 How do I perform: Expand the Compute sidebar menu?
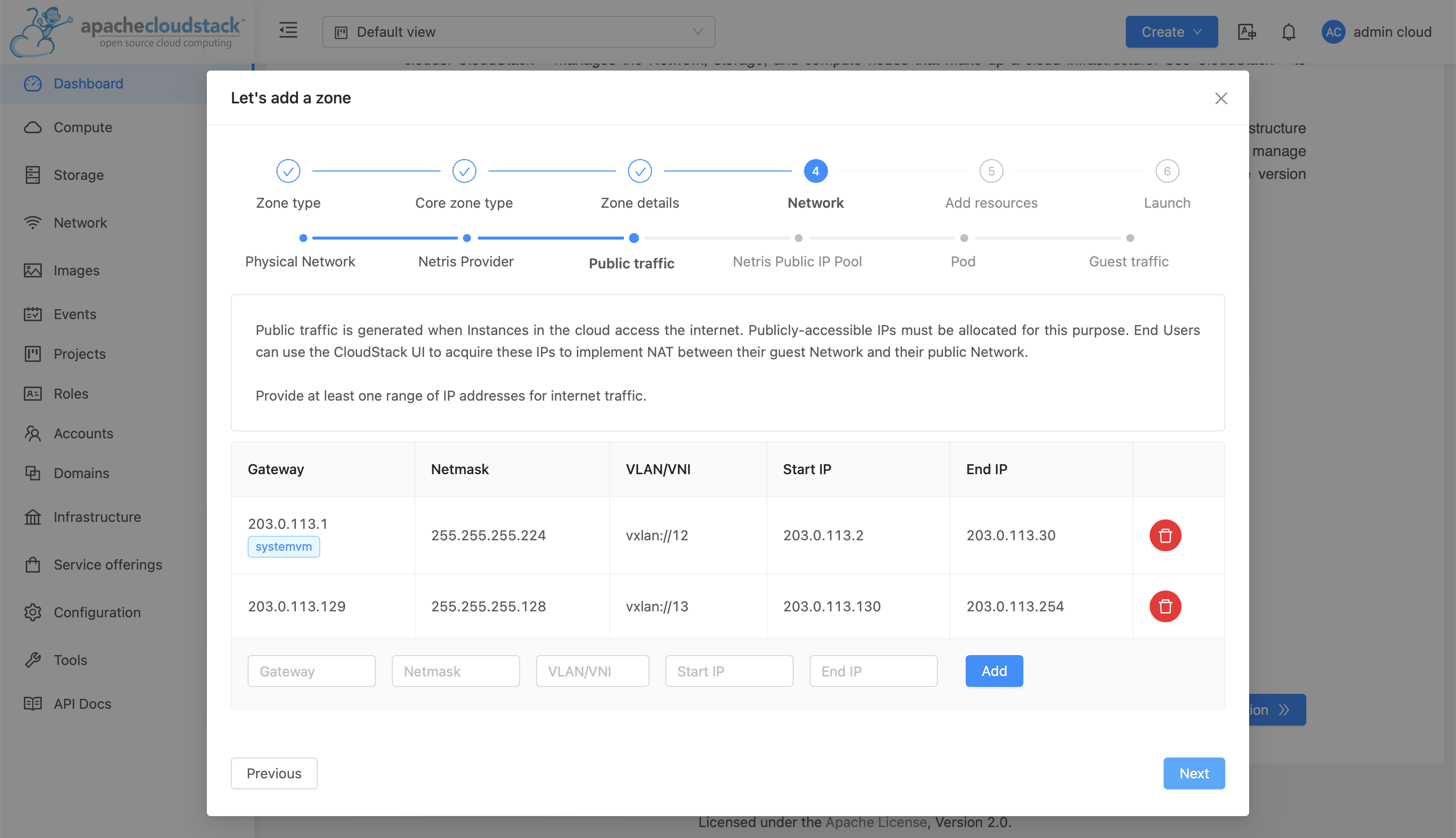[x=83, y=127]
